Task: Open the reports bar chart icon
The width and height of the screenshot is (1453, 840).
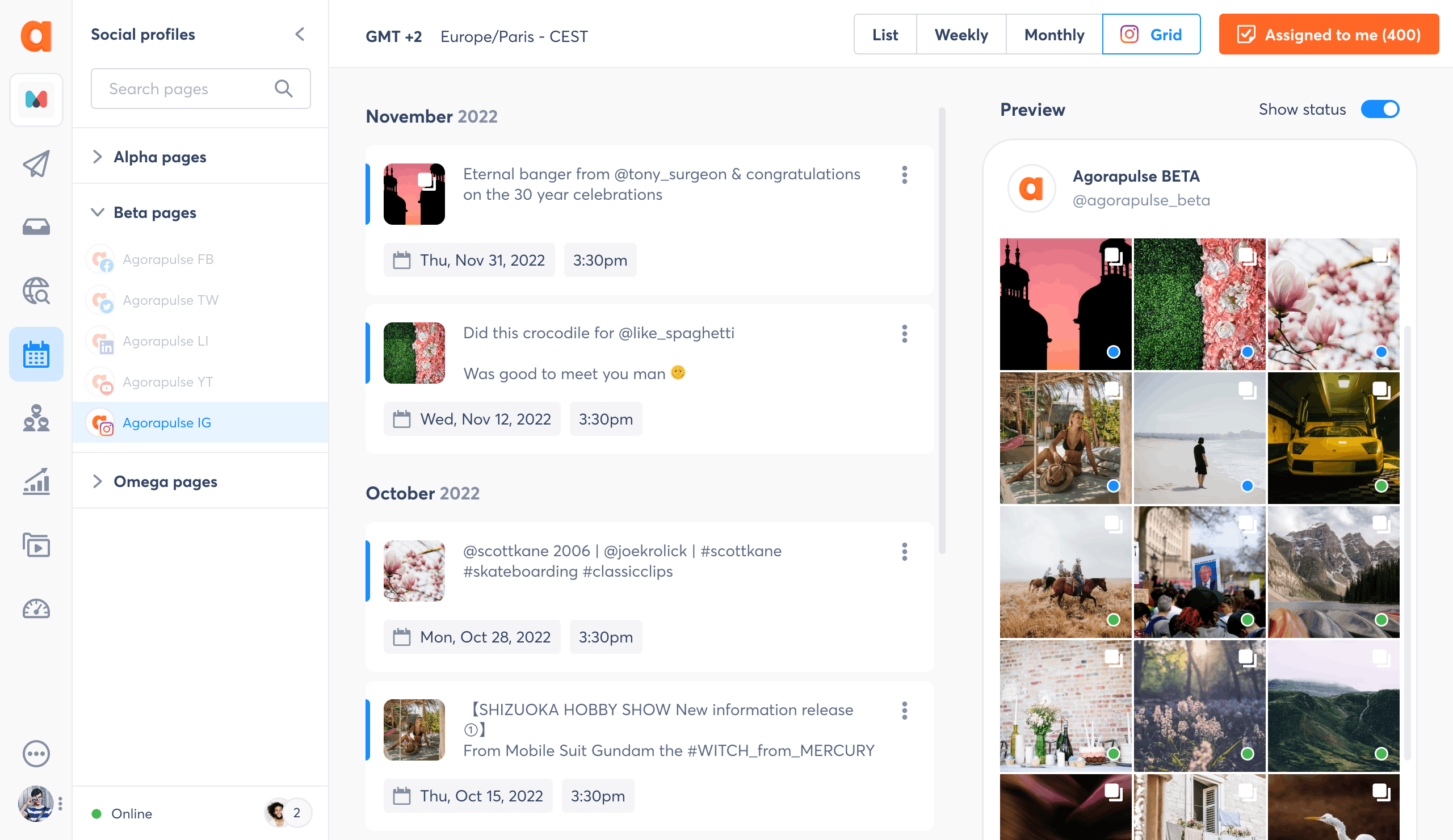Action: (36, 482)
